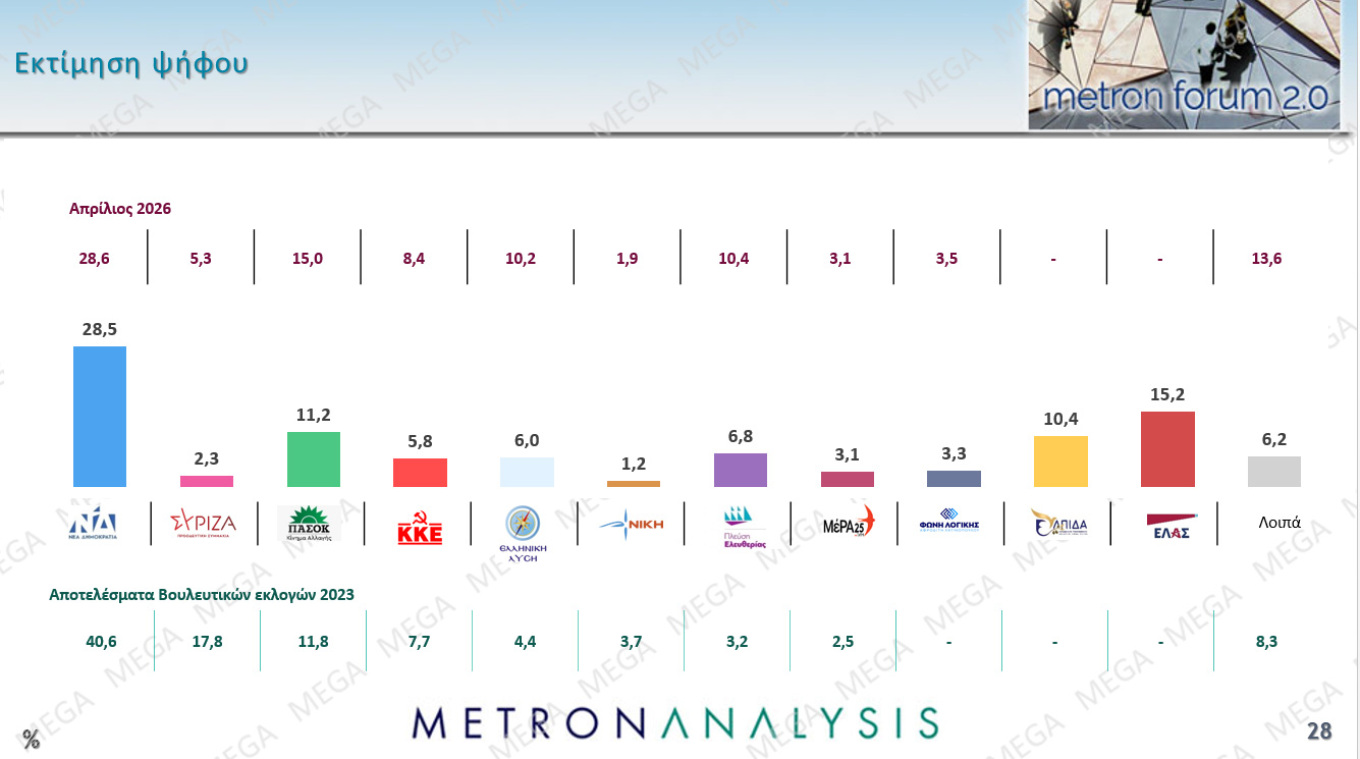Select the light blue 6,0 bar
Screen dimensions: 1360x759
pos(527,472)
